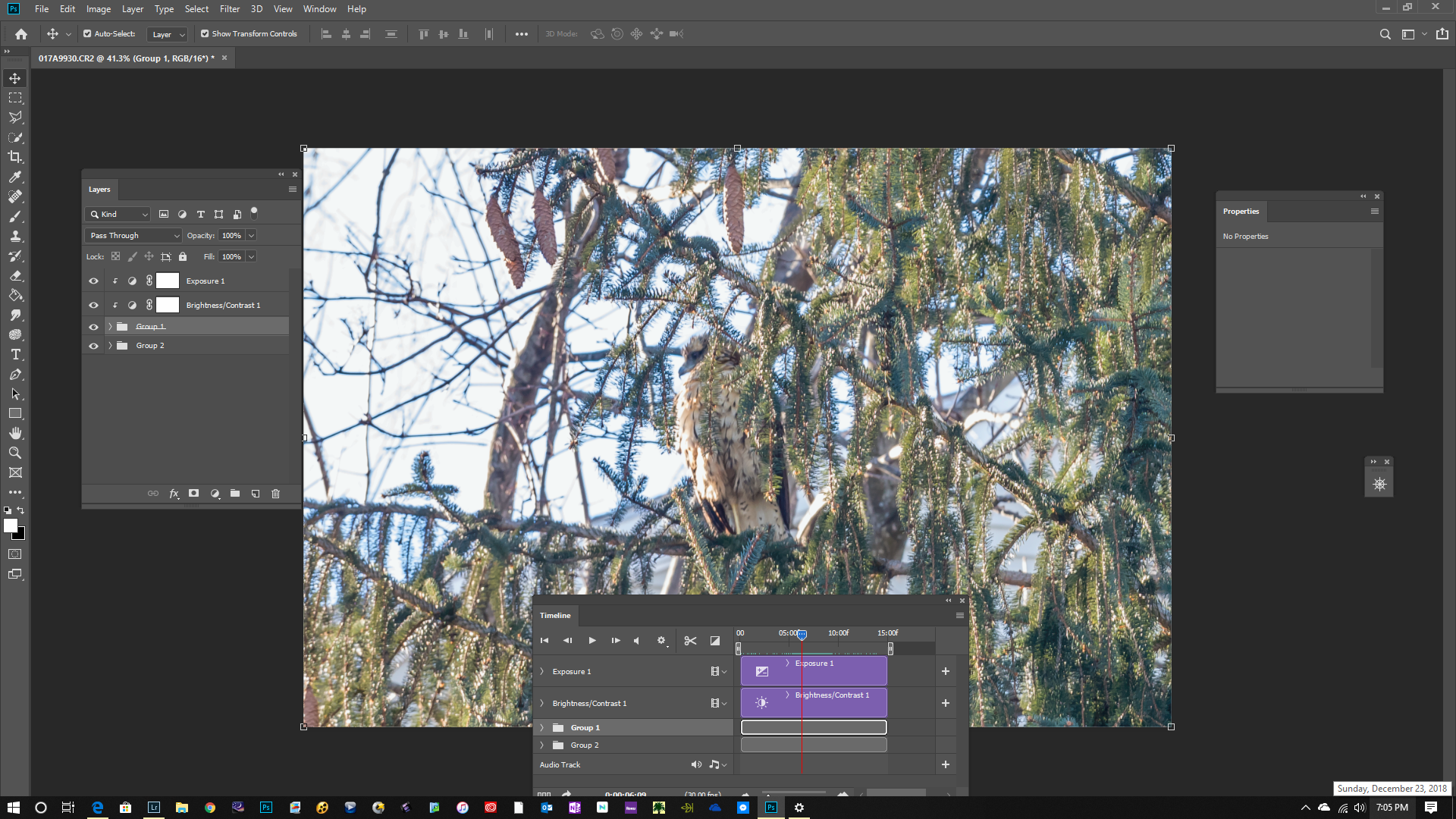This screenshot has width=1456, height=819.
Task: Play the timeline
Action: coord(592,641)
